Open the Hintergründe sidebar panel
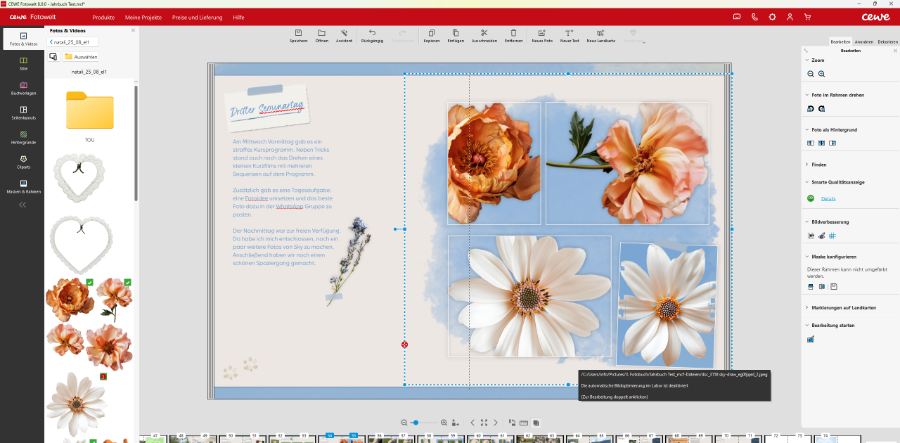This screenshot has height=443, width=900. click(x=22, y=138)
